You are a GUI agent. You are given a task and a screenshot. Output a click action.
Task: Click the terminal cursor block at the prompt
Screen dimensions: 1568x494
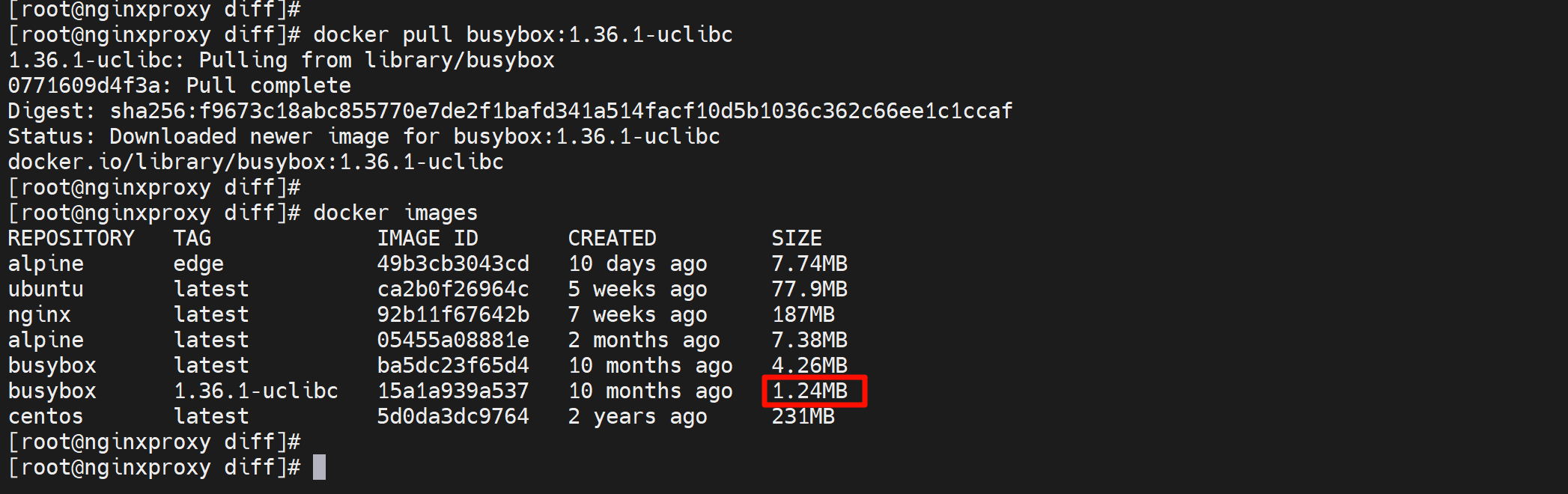[x=319, y=467]
